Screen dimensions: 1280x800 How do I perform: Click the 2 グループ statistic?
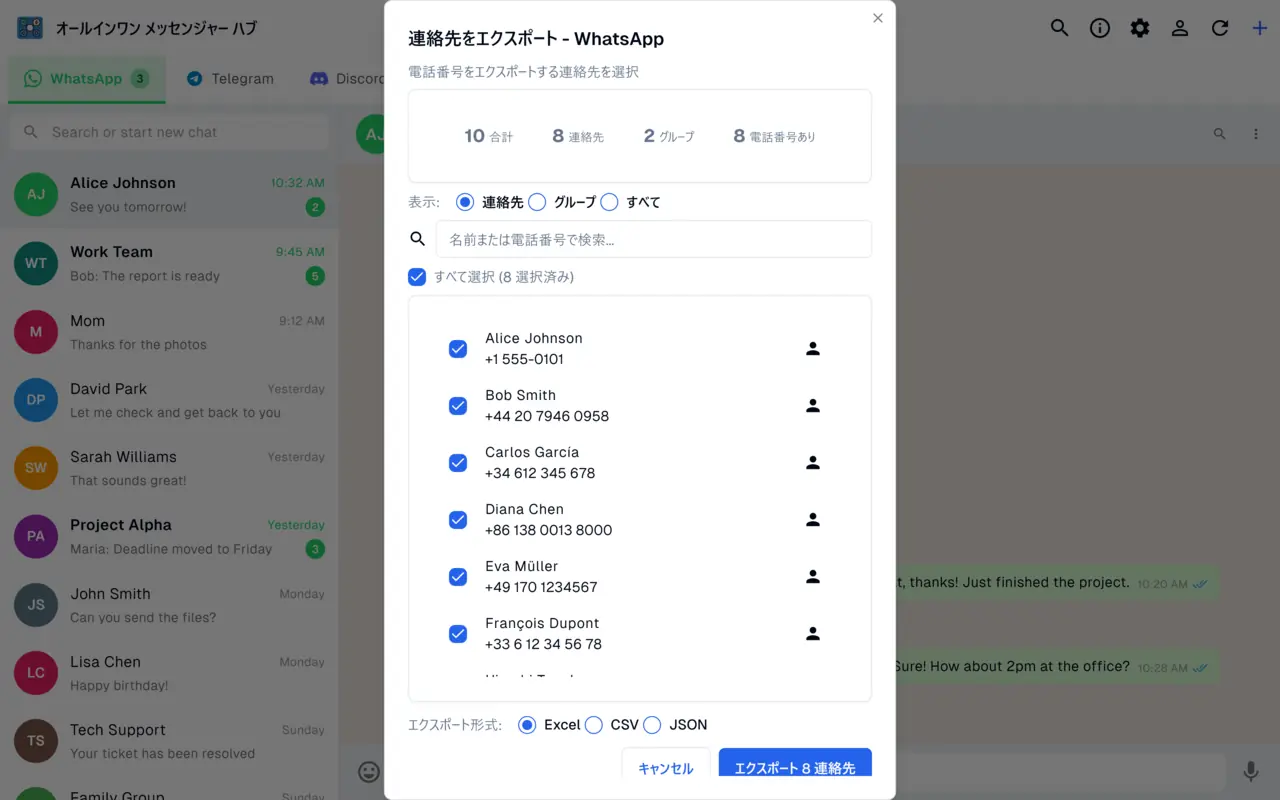(x=669, y=136)
